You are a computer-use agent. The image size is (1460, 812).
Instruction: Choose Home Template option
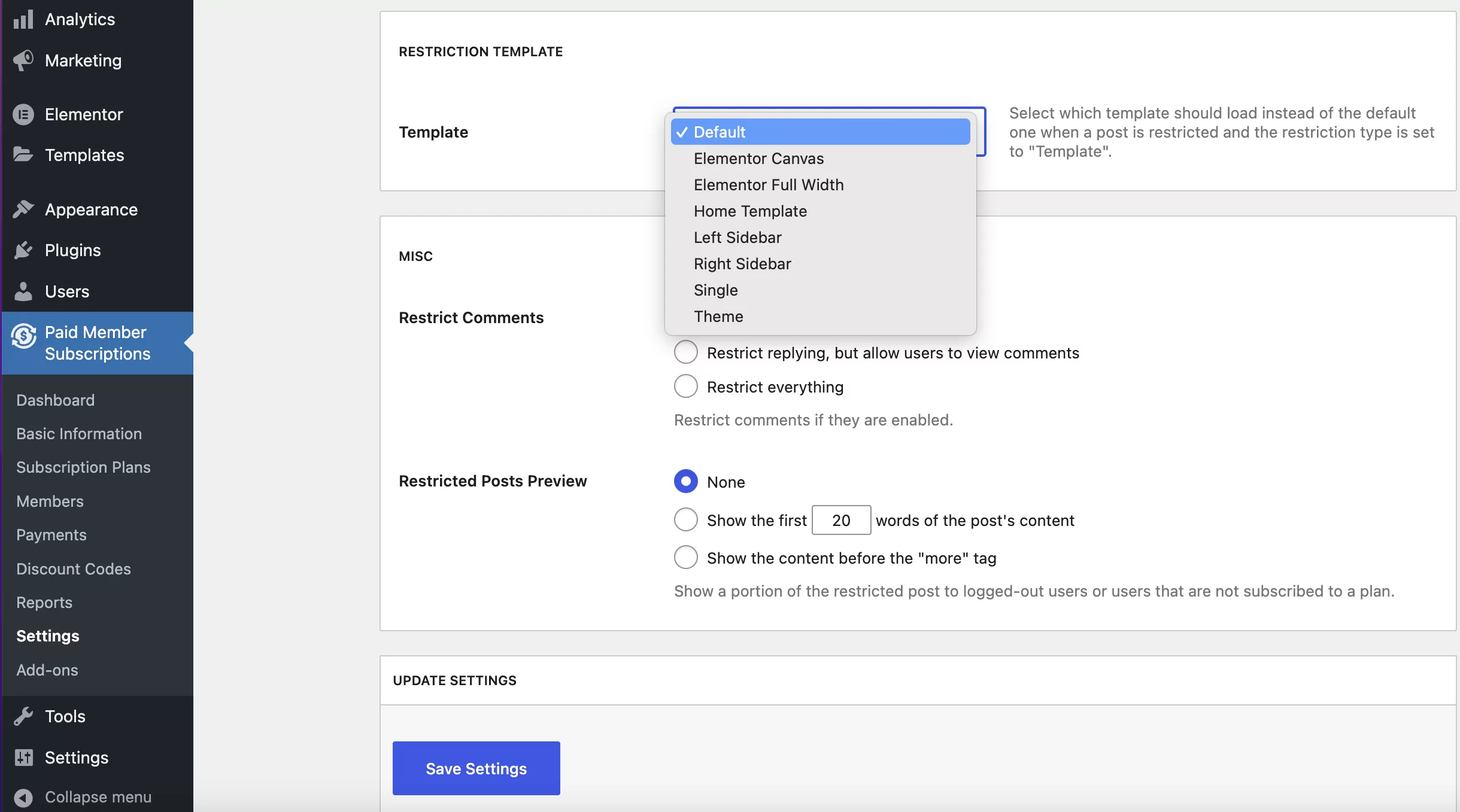point(821,211)
